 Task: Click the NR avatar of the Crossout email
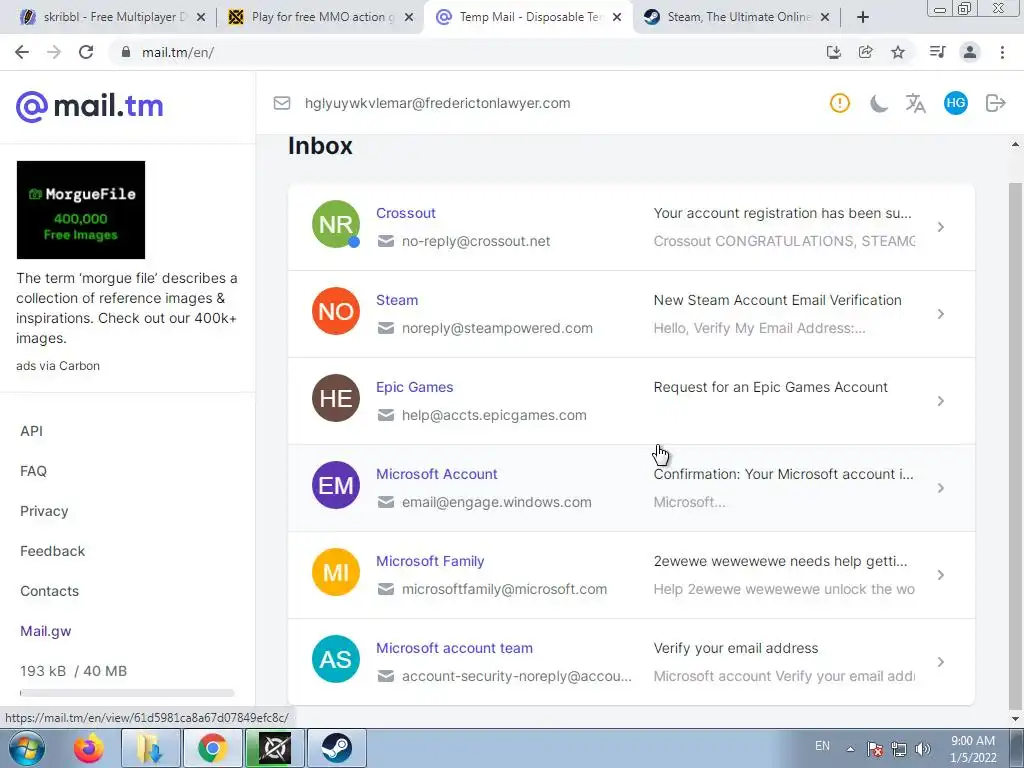pos(336,224)
